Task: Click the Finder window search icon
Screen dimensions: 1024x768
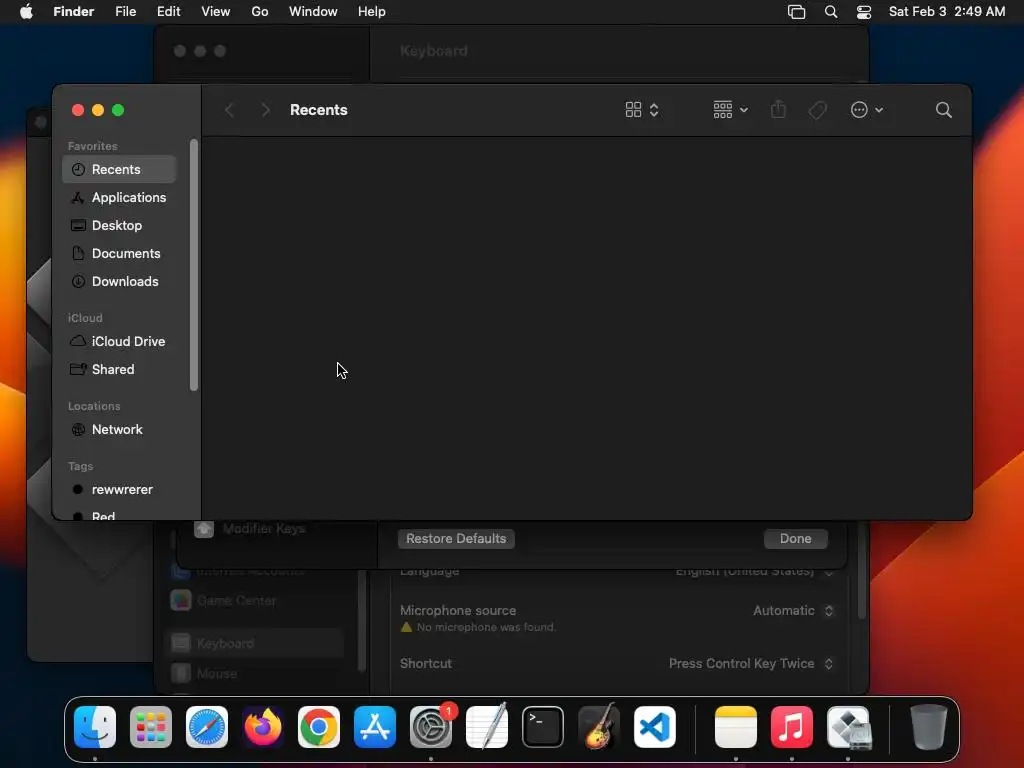Action: click(944, 110)
